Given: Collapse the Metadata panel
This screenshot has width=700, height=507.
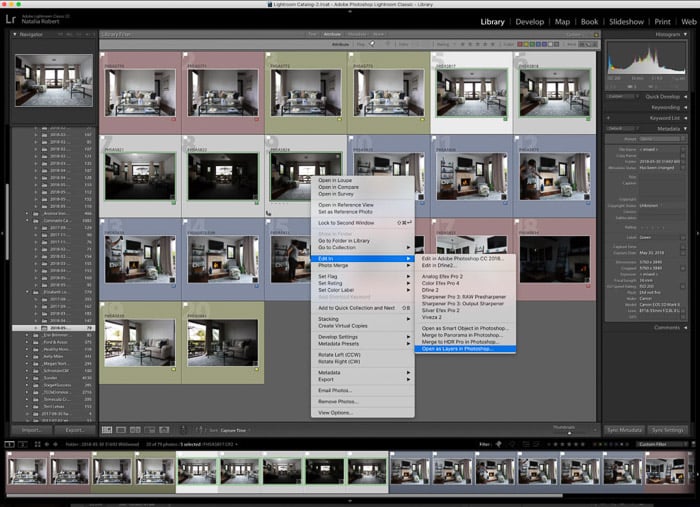Looking at the screenshot, I should pyautogui.click(x=685, y=129).
